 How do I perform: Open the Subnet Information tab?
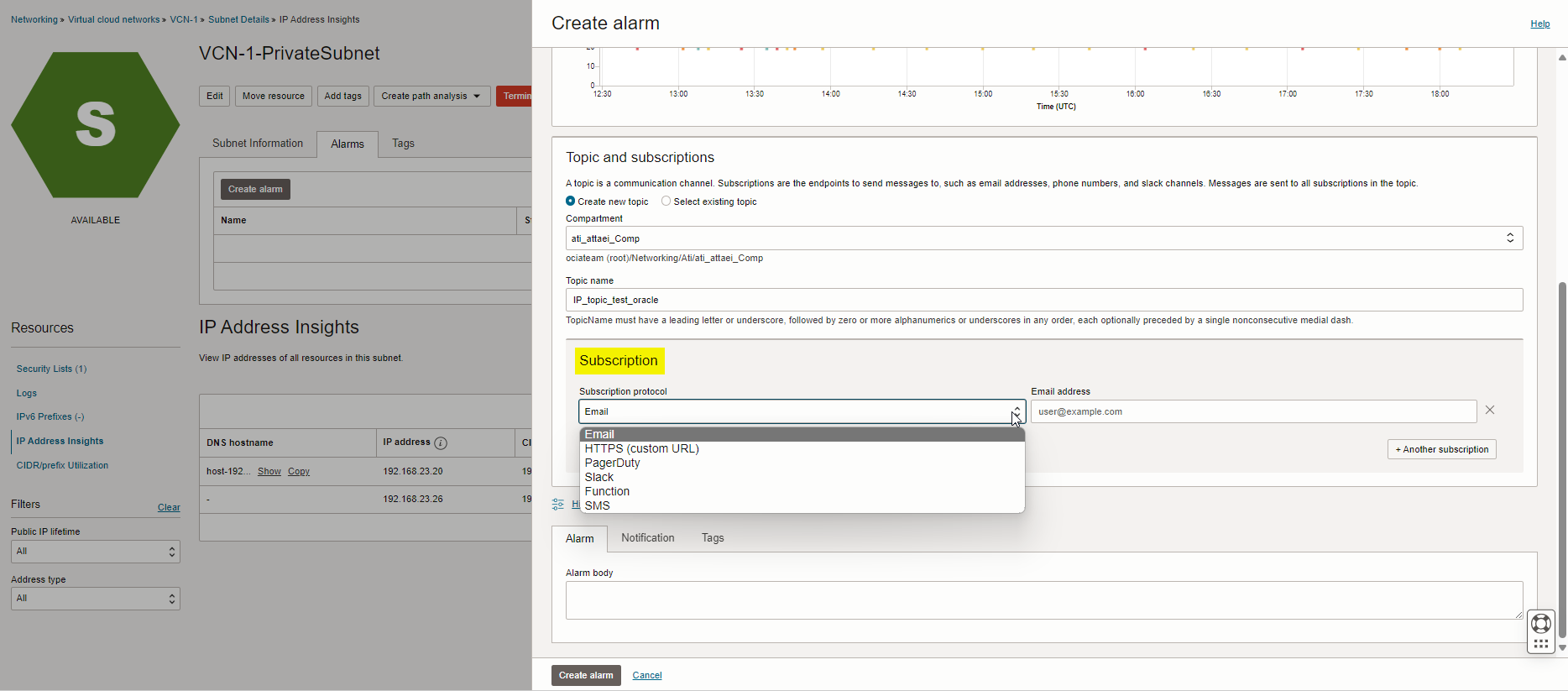click(257, 144)
